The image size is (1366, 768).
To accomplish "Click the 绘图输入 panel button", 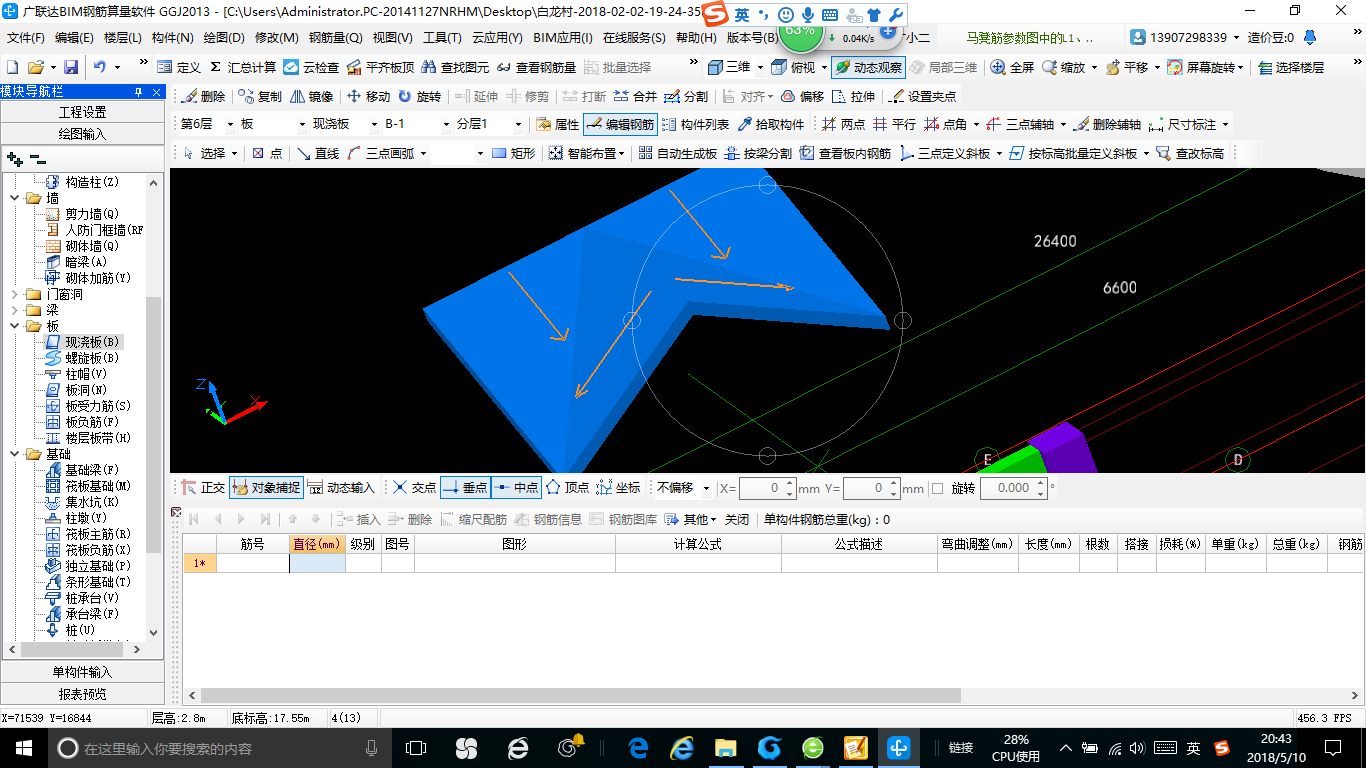I will coord(82,133).
